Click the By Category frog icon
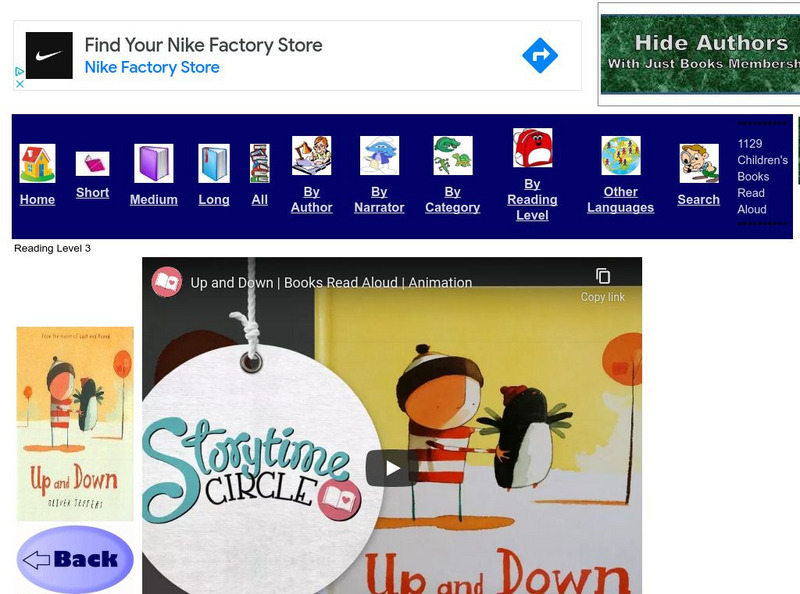This screenshot has width=800, height=594. [452, 156]
